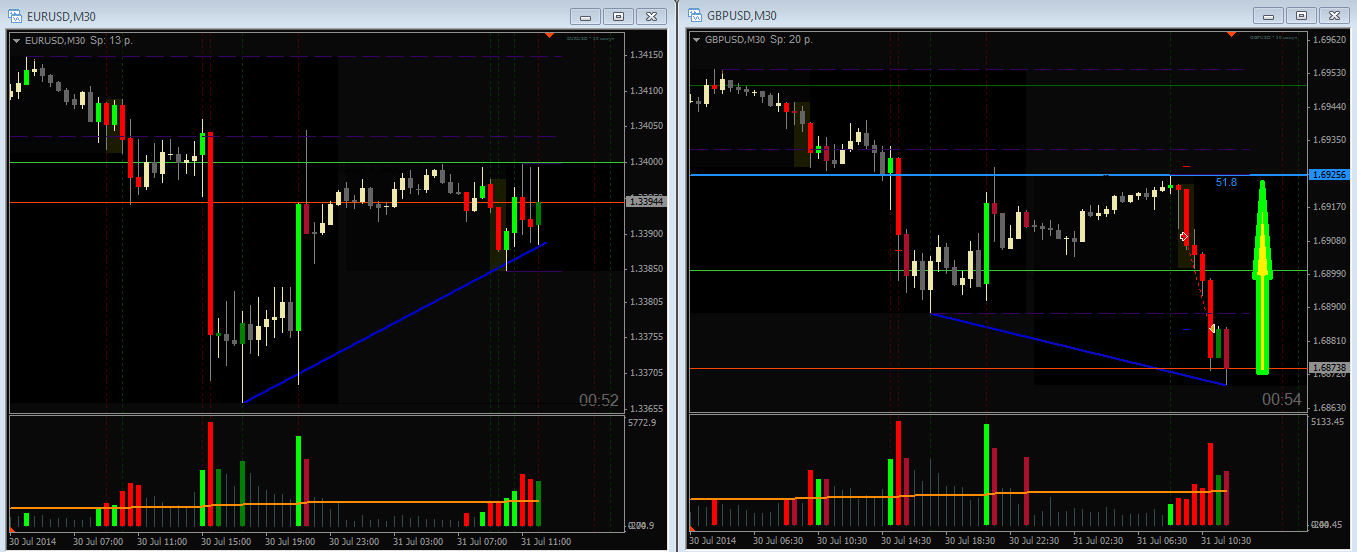Restore the GBPUSD,M30 chart window
Viewport: 1357px width, 552px height.
coord(1301,16)
